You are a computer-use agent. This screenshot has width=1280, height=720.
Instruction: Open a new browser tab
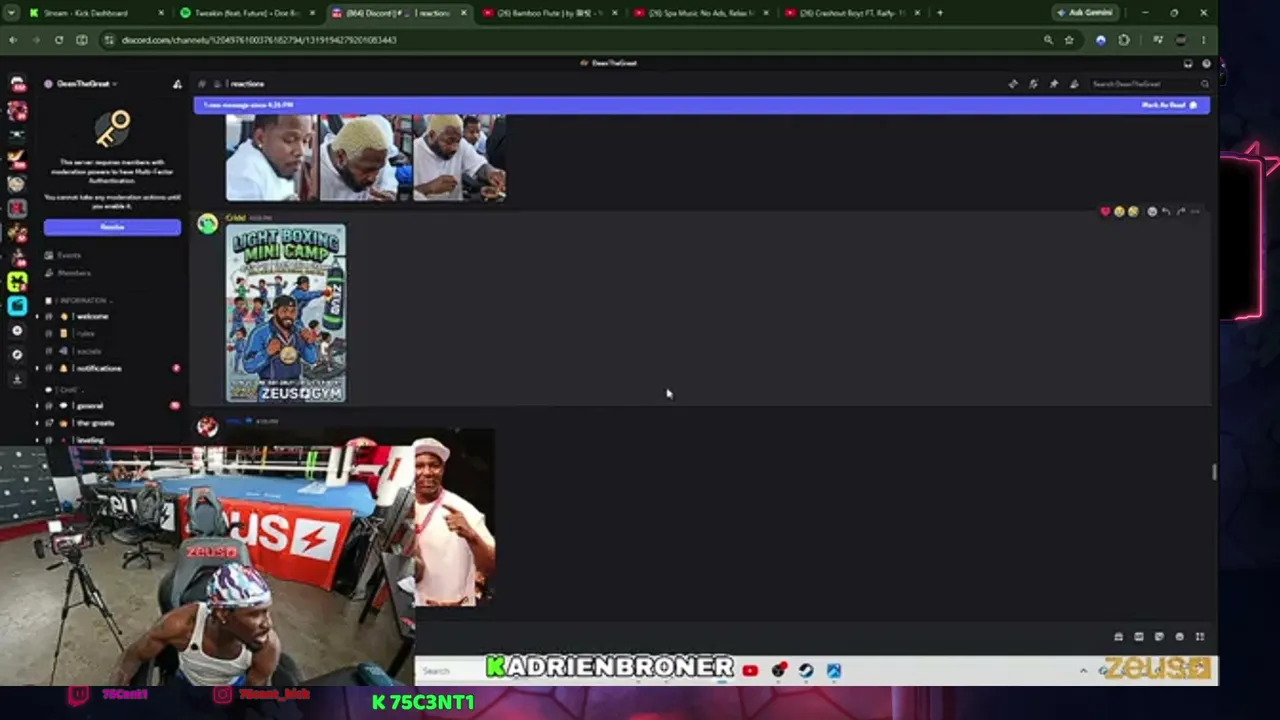940,13
